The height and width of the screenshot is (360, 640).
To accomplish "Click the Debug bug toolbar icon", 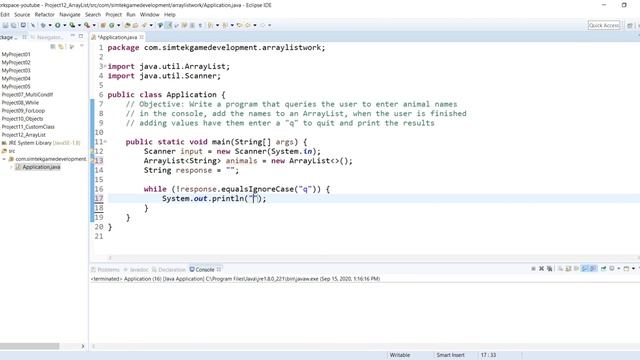I will pyautogui.click(x=43, y=25).
